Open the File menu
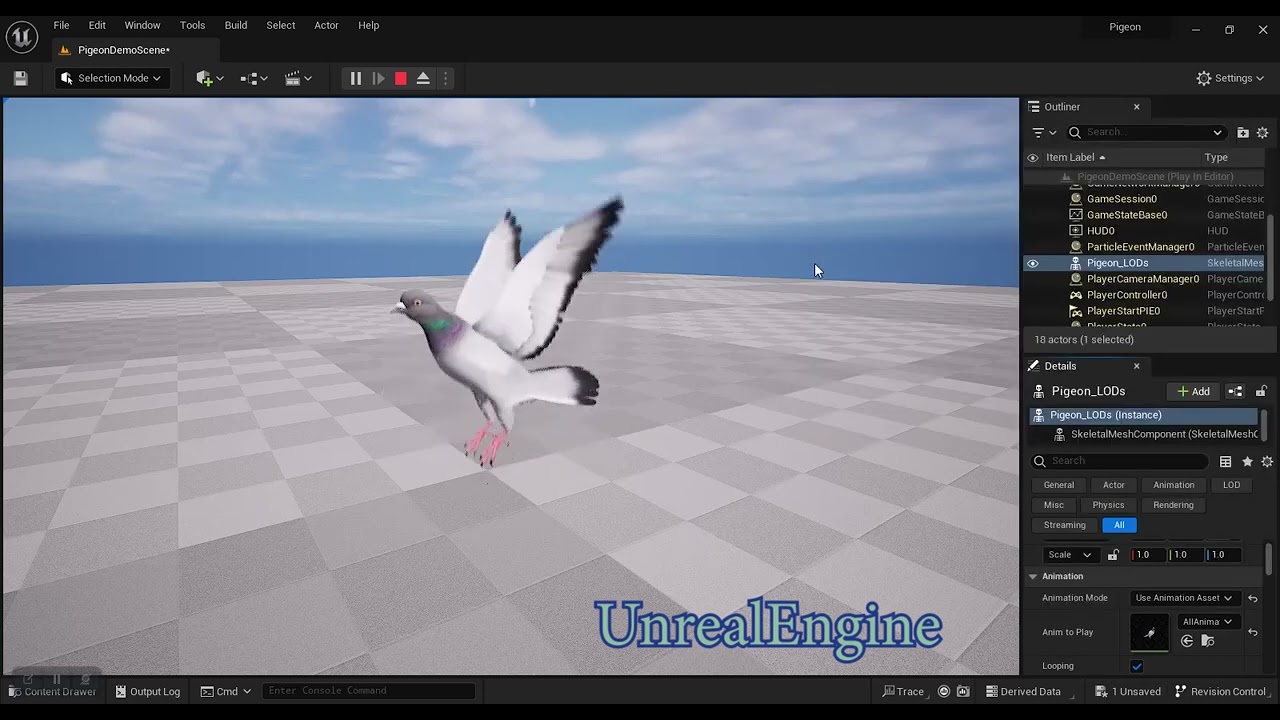This screenshot has width=1280, height=720. click(61, 25)
